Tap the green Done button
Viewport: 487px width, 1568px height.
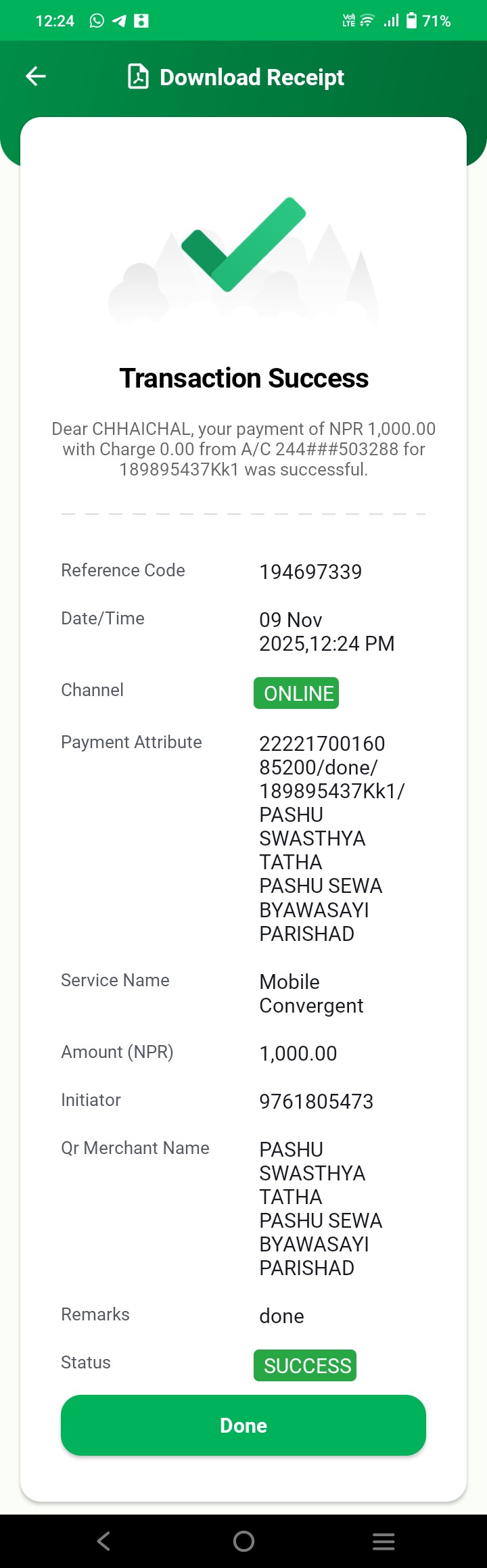(243, 1425)
